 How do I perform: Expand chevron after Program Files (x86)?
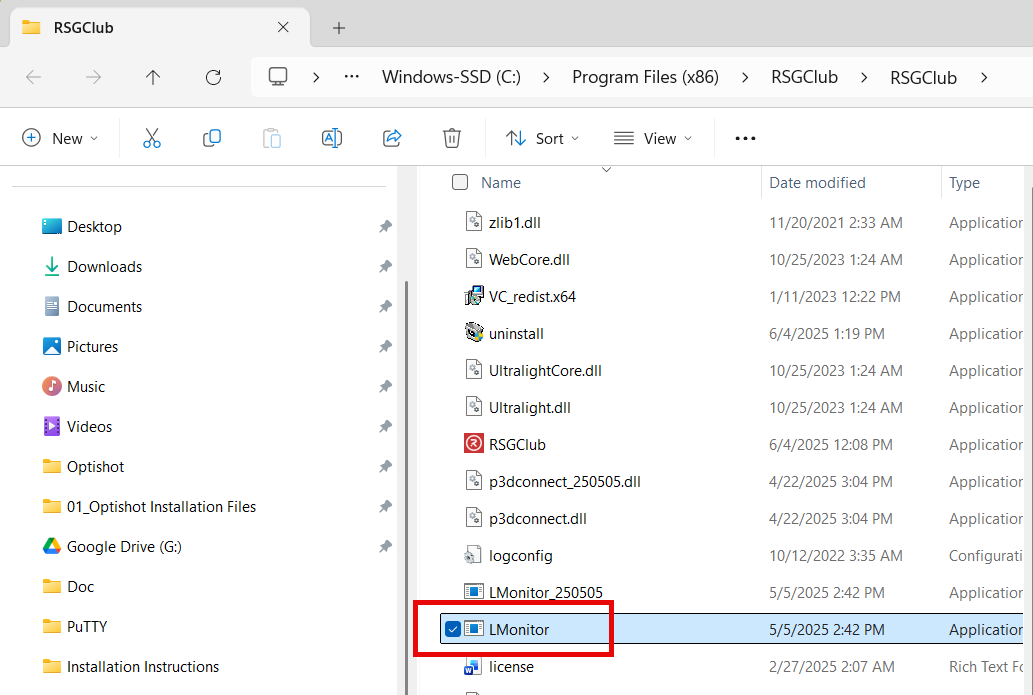tap(744, 78)
